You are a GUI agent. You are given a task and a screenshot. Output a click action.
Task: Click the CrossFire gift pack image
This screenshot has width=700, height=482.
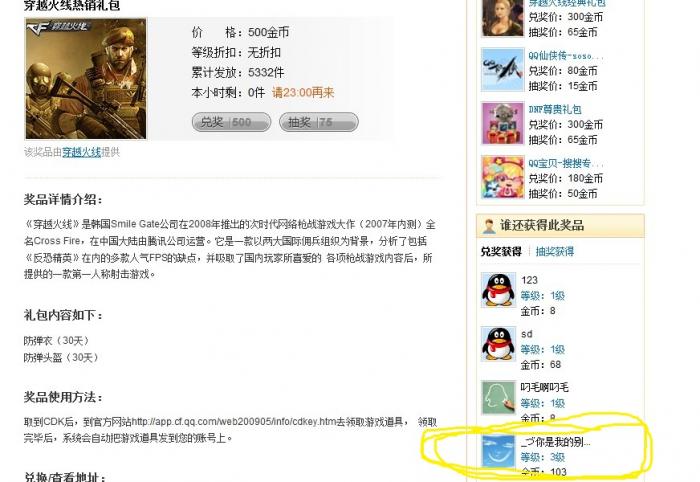[x=86, y=79]
